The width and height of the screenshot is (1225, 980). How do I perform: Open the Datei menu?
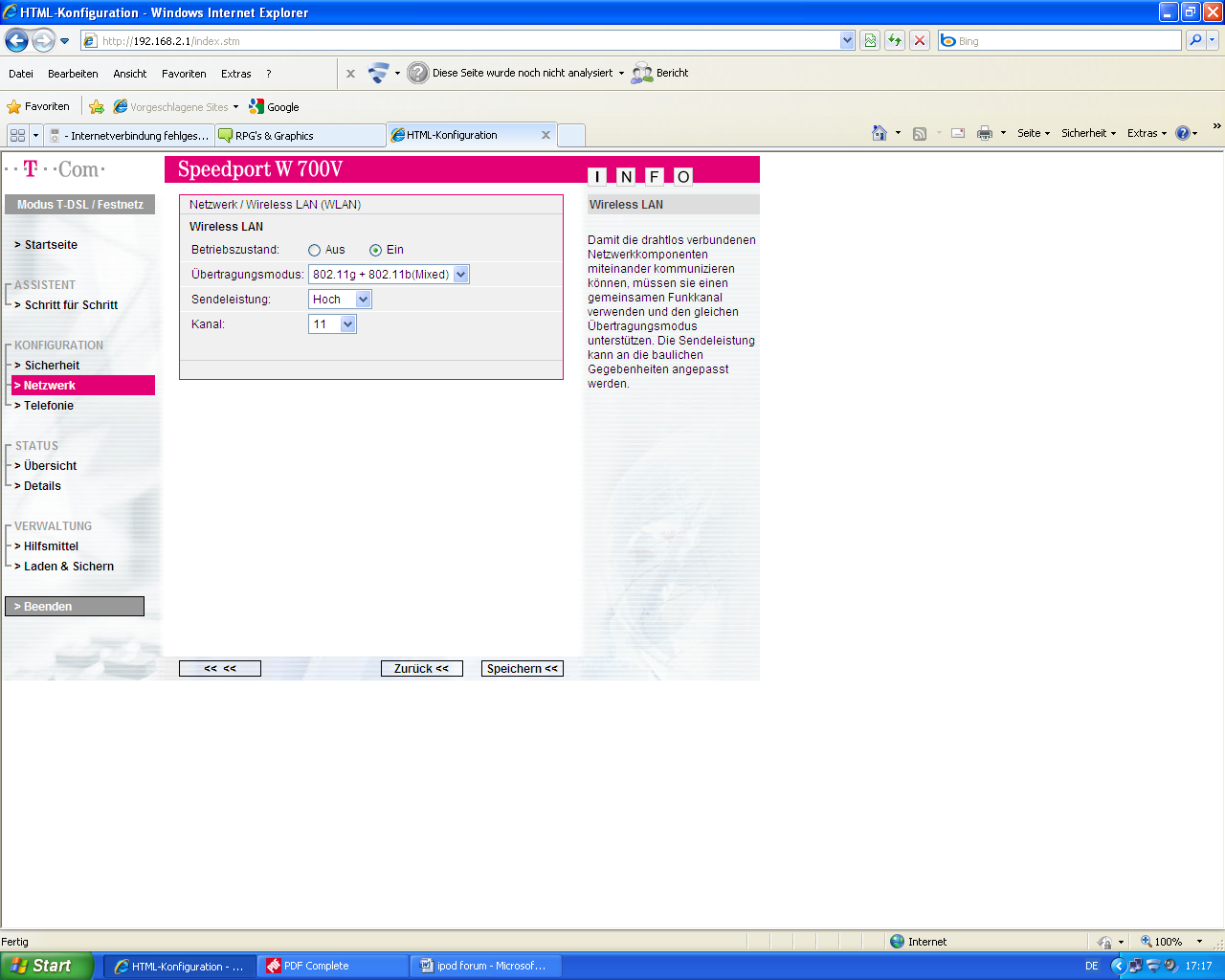21,74
